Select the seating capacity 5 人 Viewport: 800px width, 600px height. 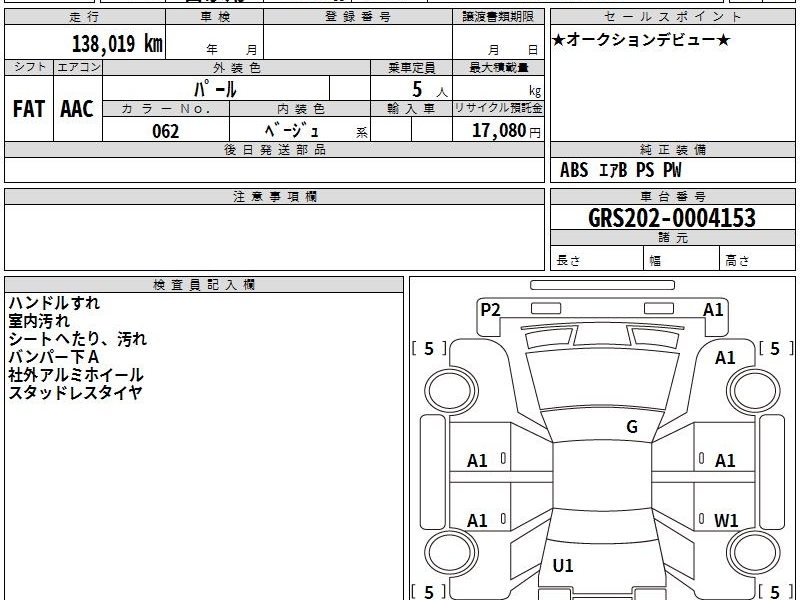coord(429,90)
